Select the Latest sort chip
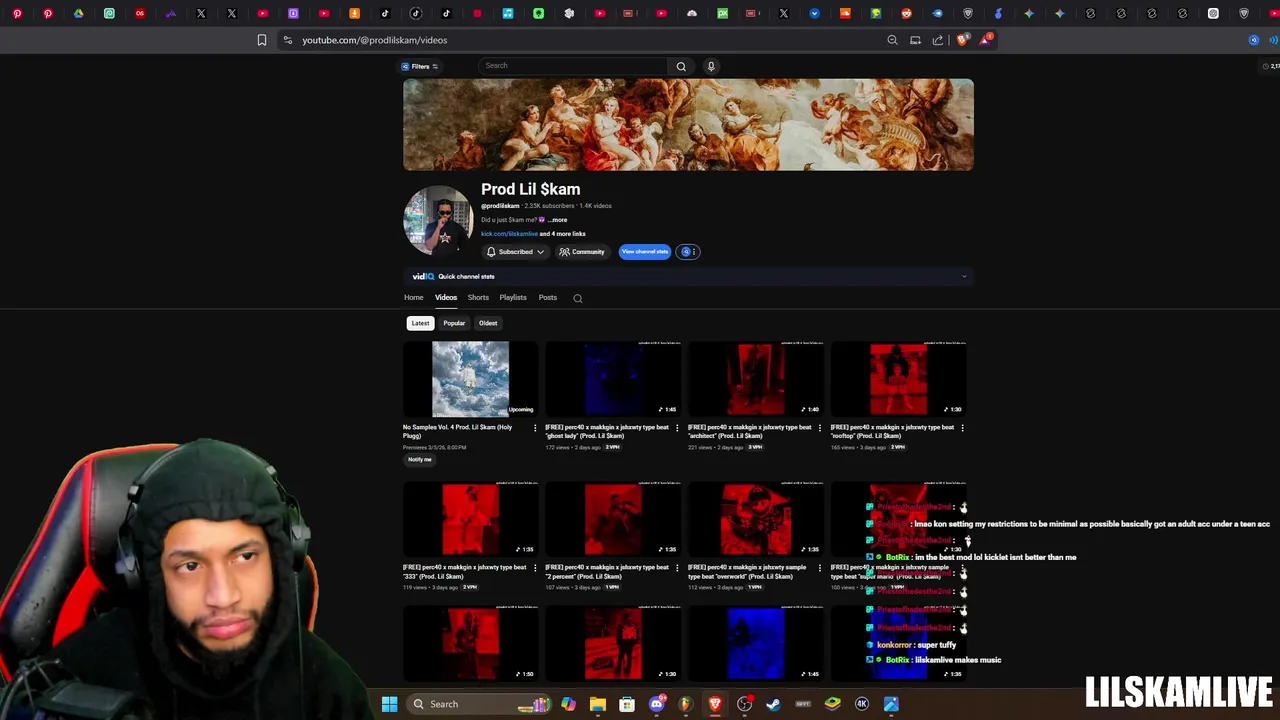1280x720 pixels. point(420,323)
